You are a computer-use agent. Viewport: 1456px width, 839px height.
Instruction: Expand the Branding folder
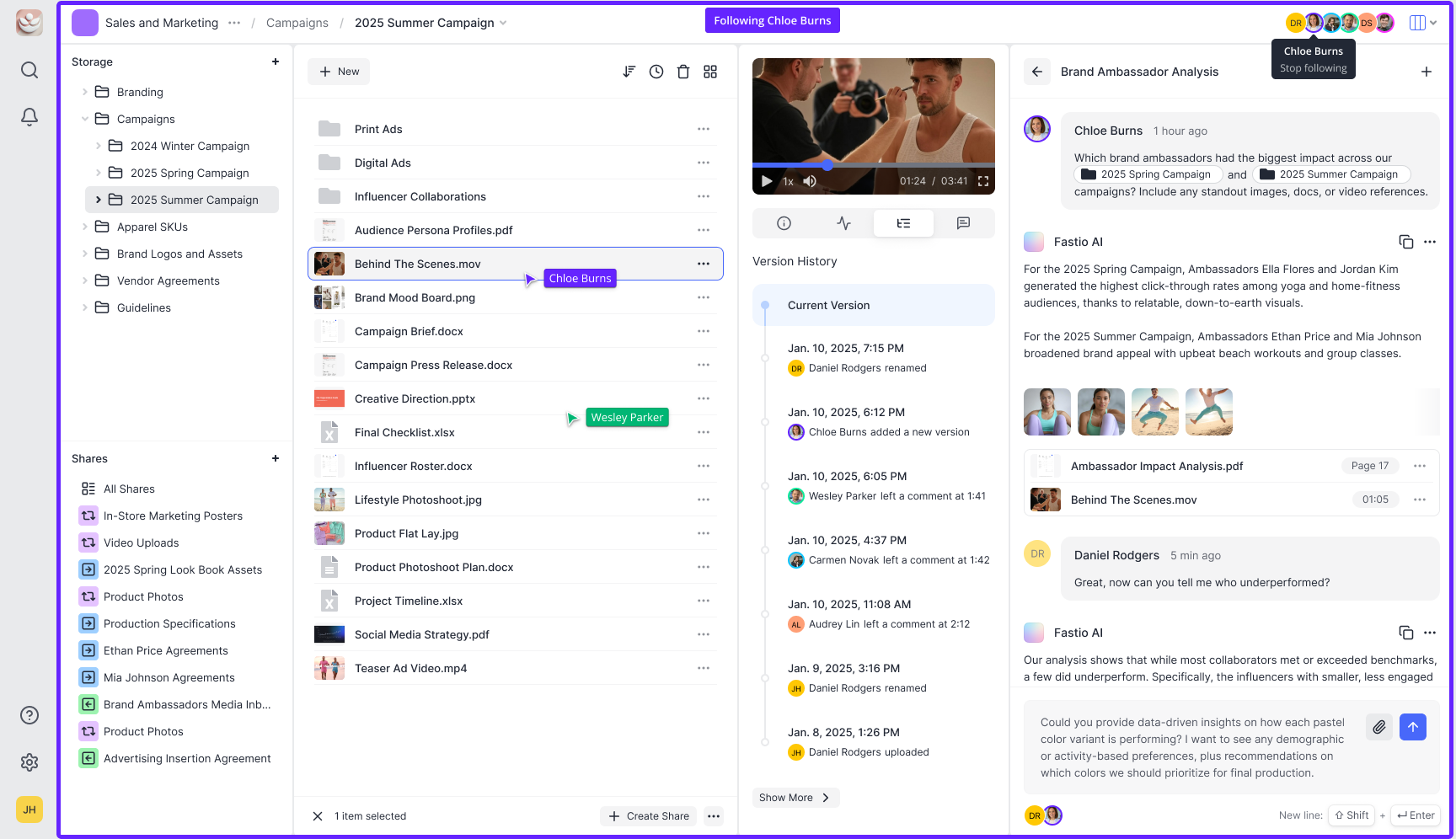pyautogui.click(x=85, y=92)
